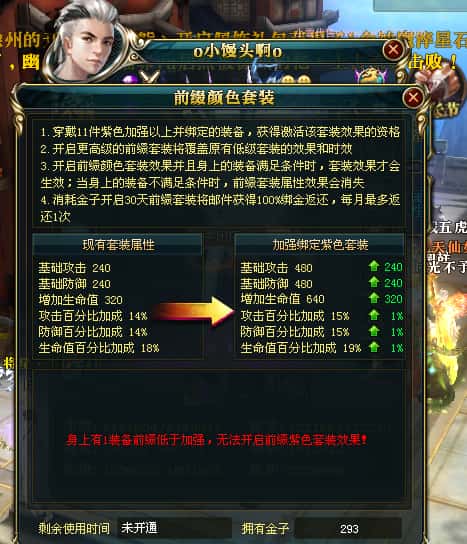
Task: Click the large orange upgrade arrow
Action: [x=195, y=311]
